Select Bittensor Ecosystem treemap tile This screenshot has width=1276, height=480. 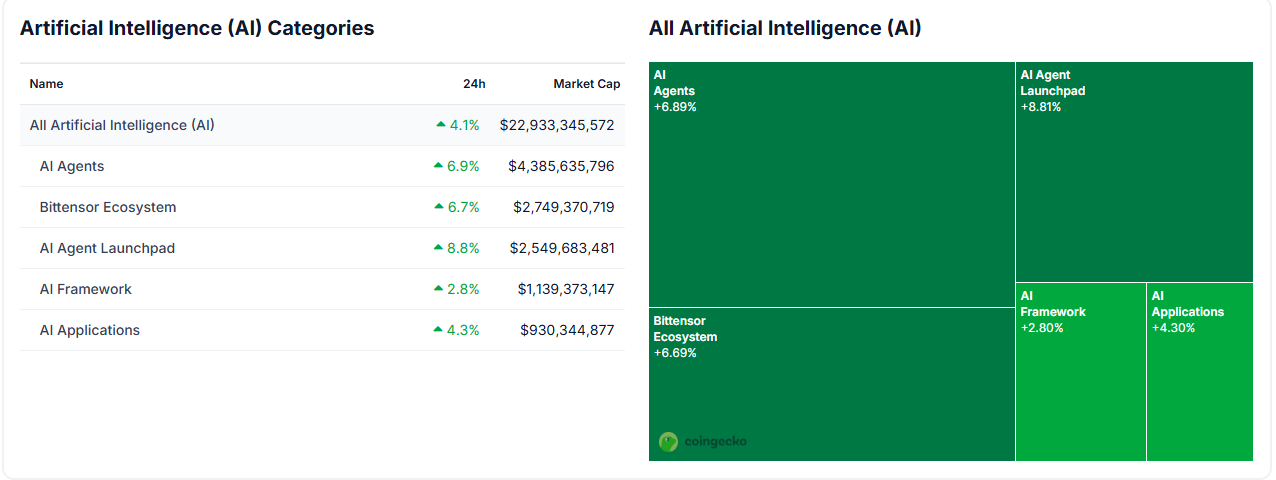coord(831,385)
